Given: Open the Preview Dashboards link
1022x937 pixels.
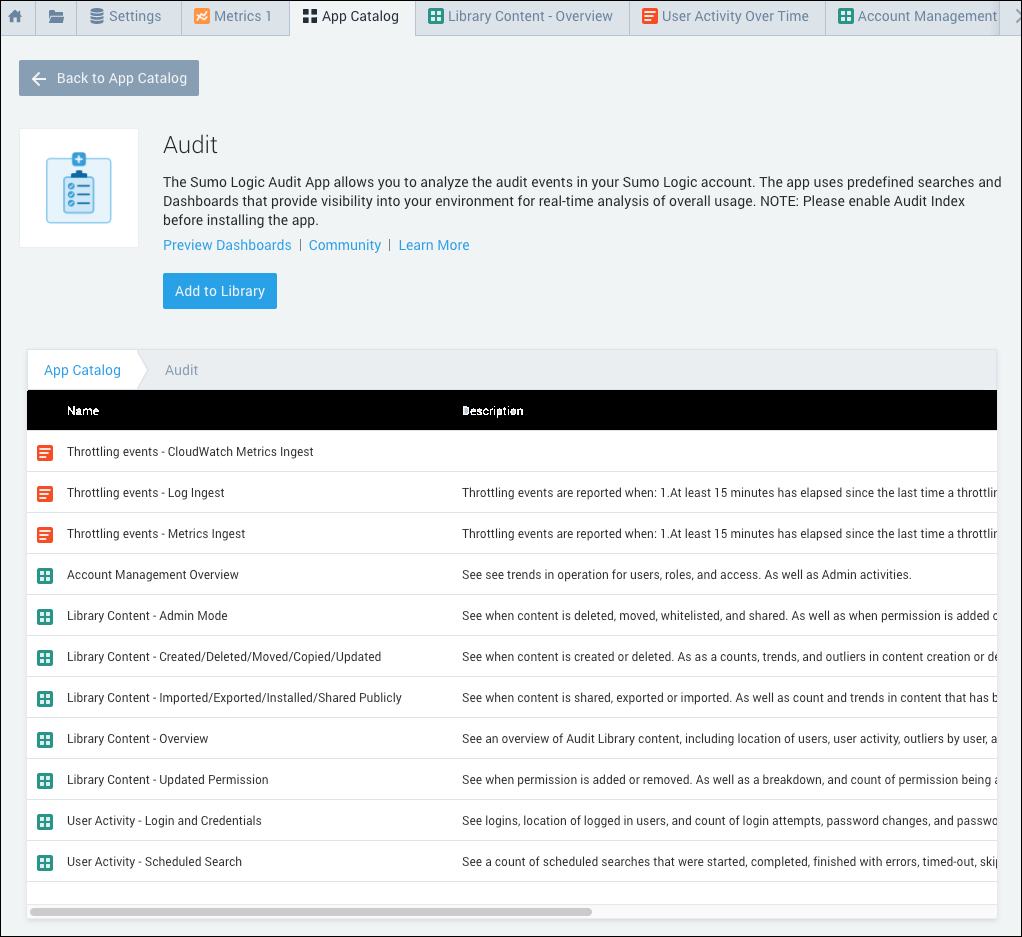Looking at the screenshot, I should click(227, 245).
